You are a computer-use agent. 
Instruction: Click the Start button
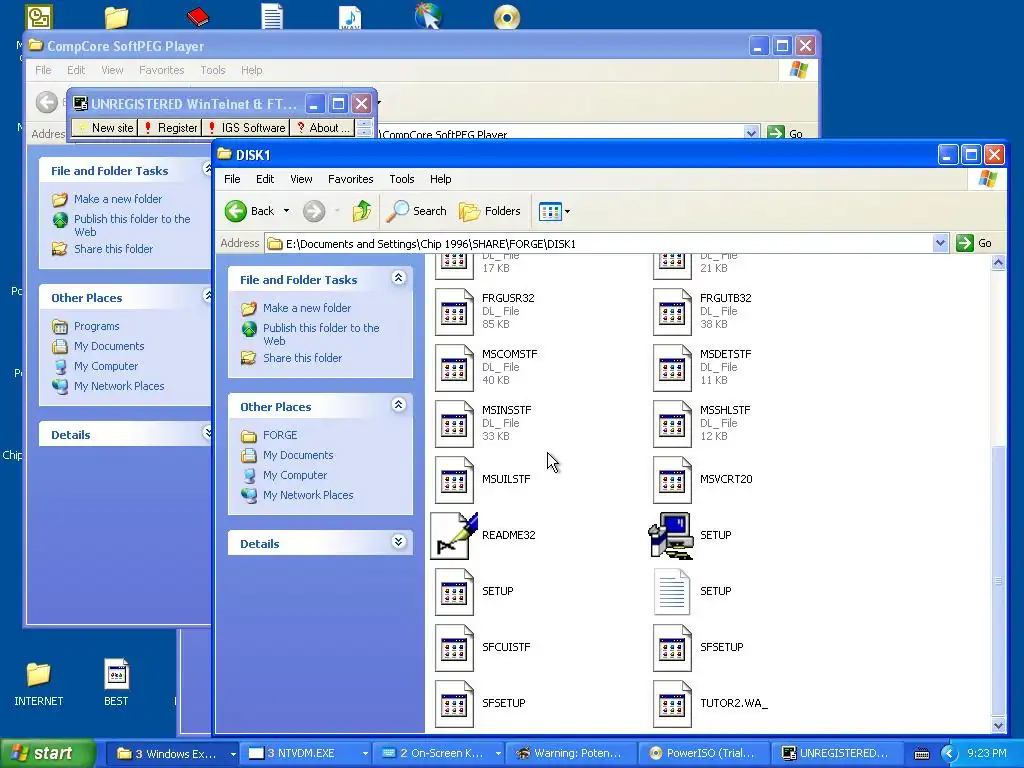(47, 754)
